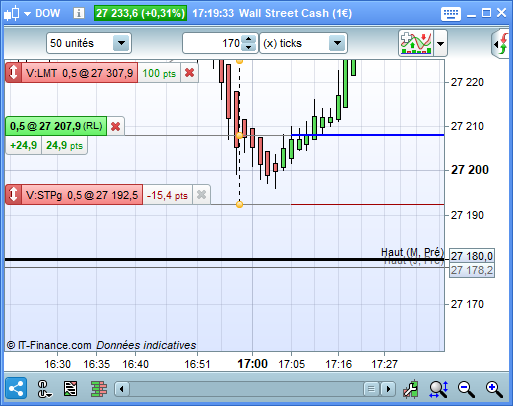
Task: Open the (x) ticks timeframe dropdown
Action: click(303, 43)
